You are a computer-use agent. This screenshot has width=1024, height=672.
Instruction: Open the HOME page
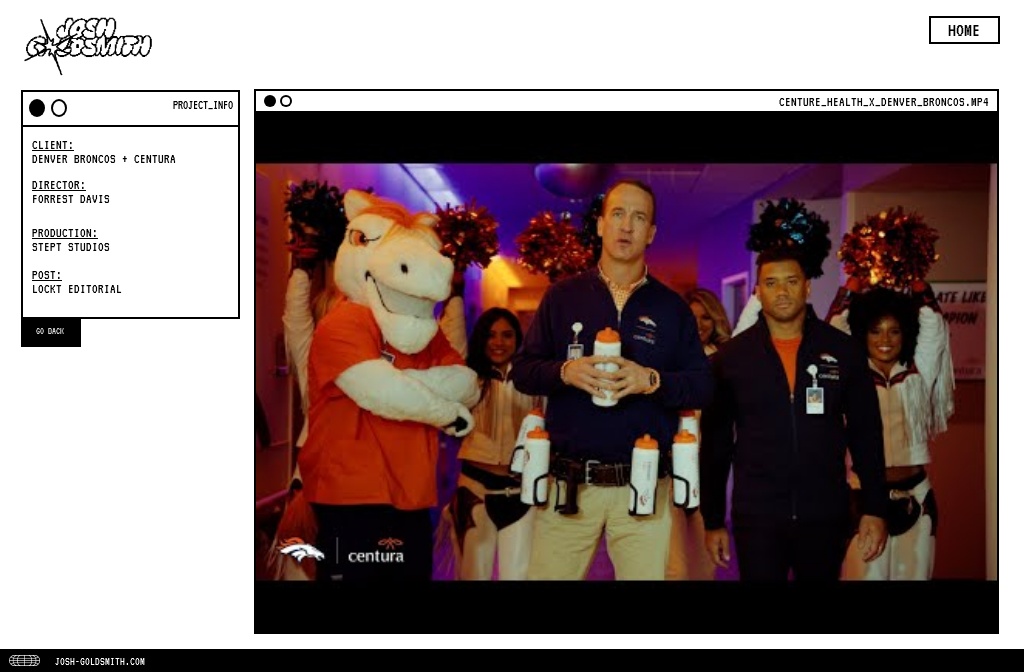(963, 30)
